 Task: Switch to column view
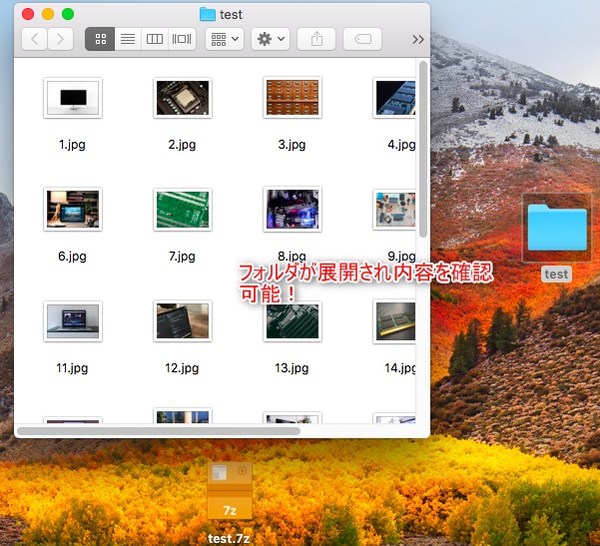coord(155,39)
